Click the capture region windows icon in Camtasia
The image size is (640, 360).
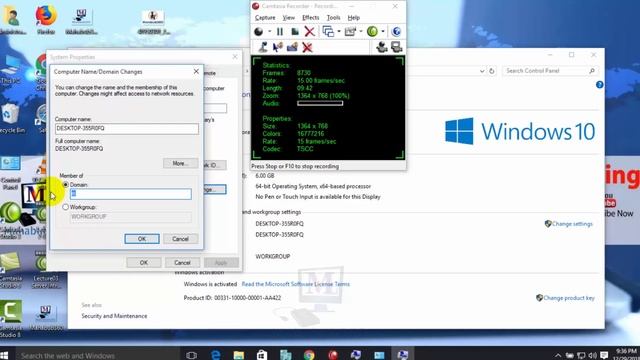[328, 31]
